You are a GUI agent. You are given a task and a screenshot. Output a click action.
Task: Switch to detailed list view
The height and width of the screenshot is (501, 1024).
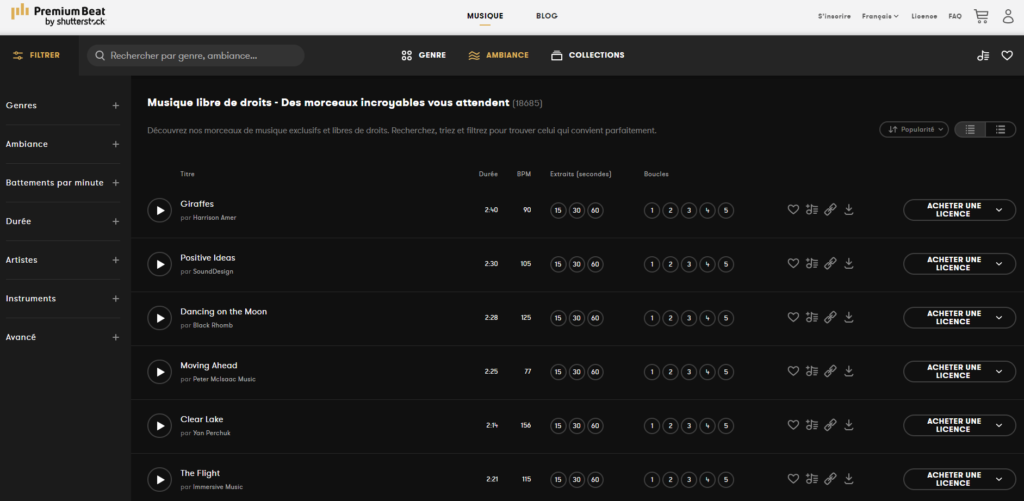click(999, 129)
